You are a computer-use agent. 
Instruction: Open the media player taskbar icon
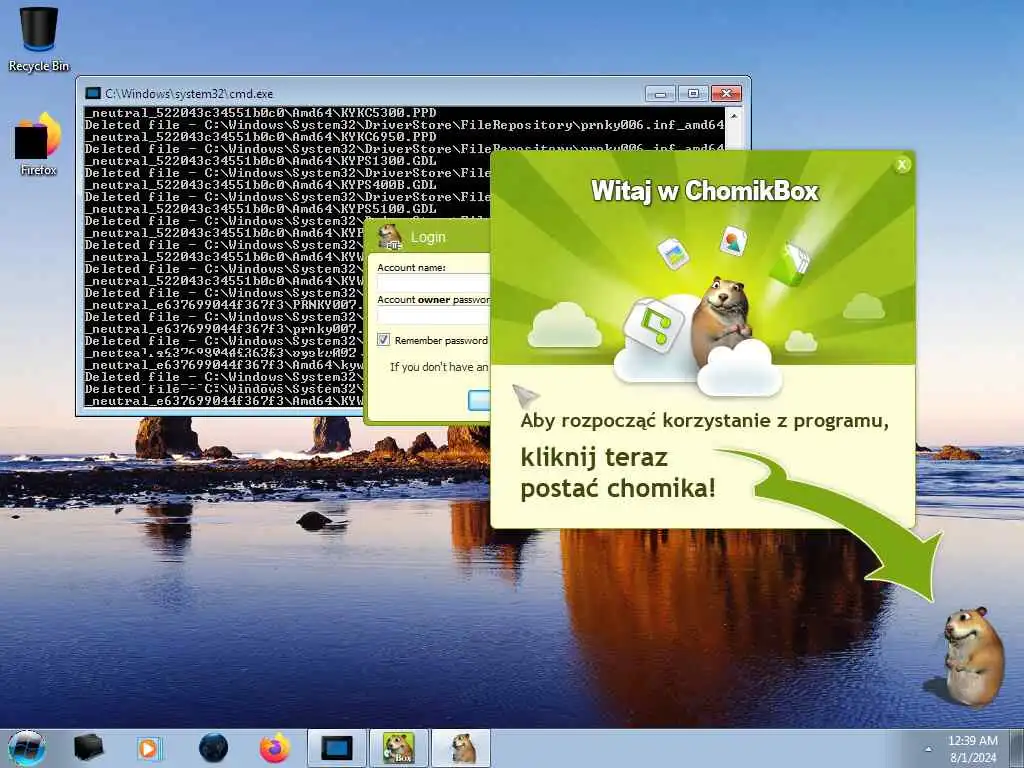tap(150, 748)
